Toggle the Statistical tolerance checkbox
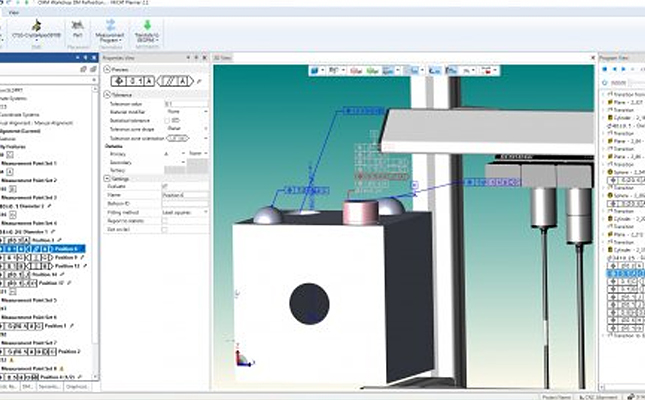This screenshot has height=400, width=645. coord(165,120)
